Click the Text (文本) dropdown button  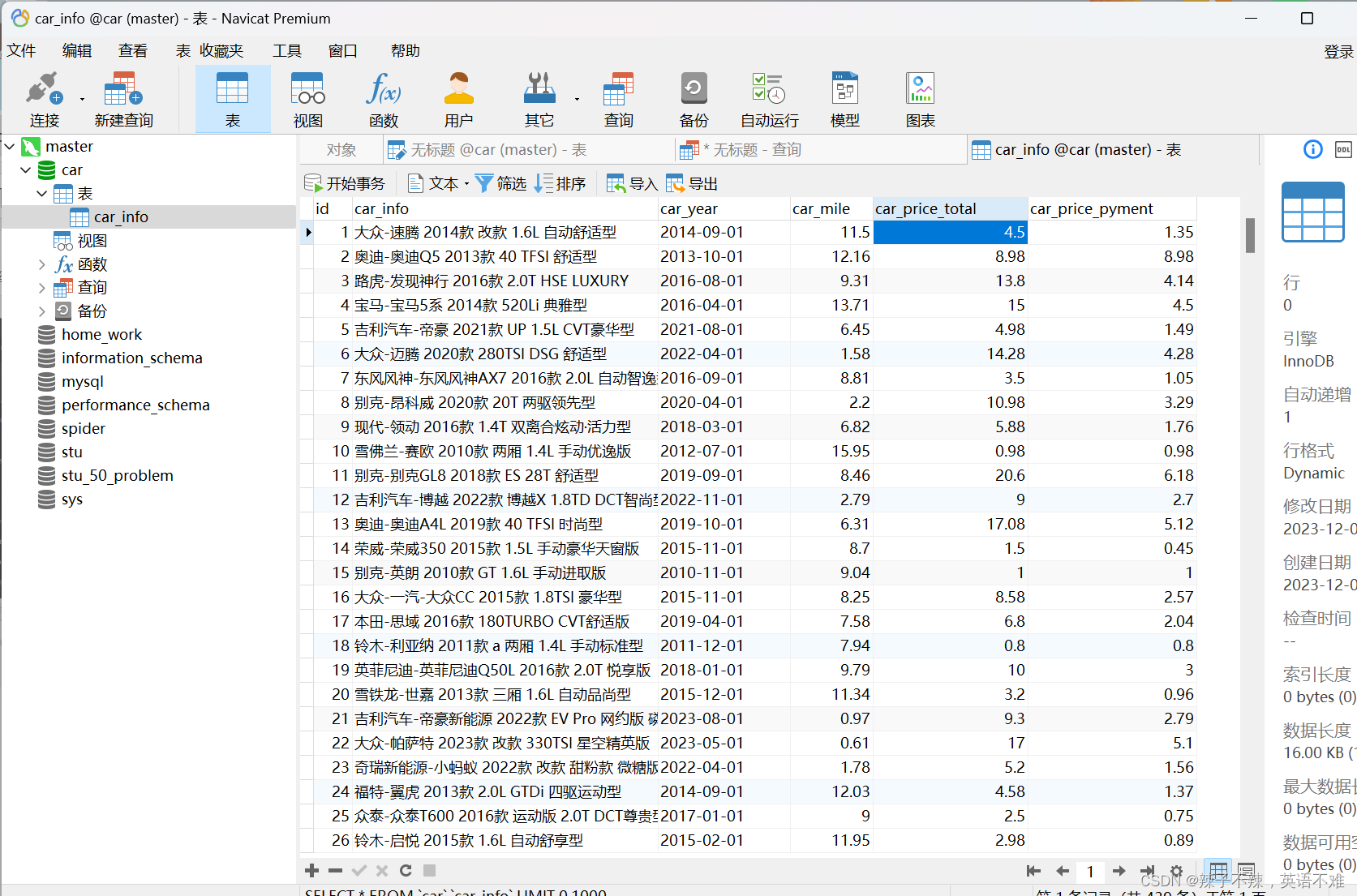click(438, 183)
